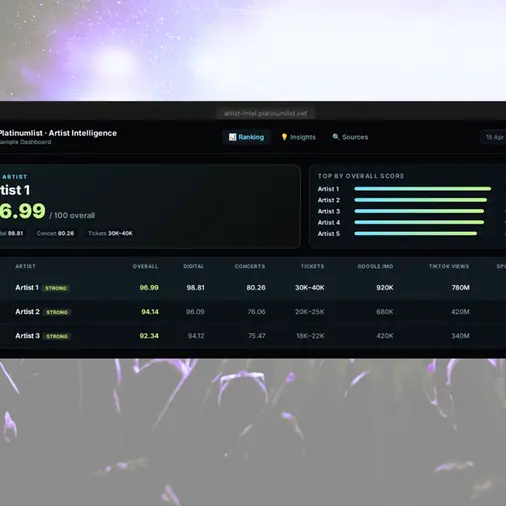Open the Artist 2 table row name
Image resolution: width=506 pixels, height=506 pixels.
tap(27, 312)
